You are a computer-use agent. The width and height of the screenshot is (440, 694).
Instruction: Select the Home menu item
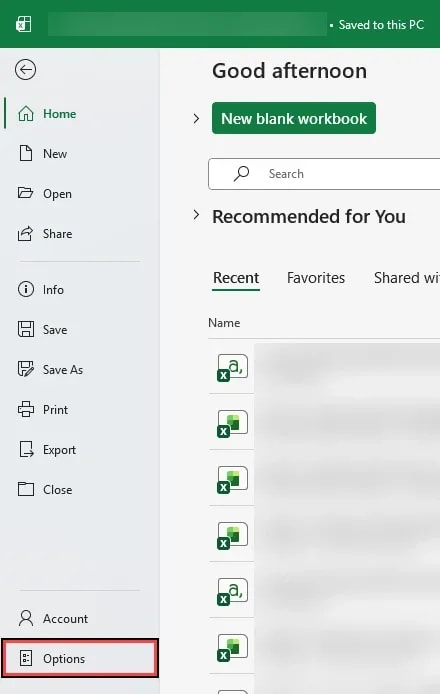[80, 114]
